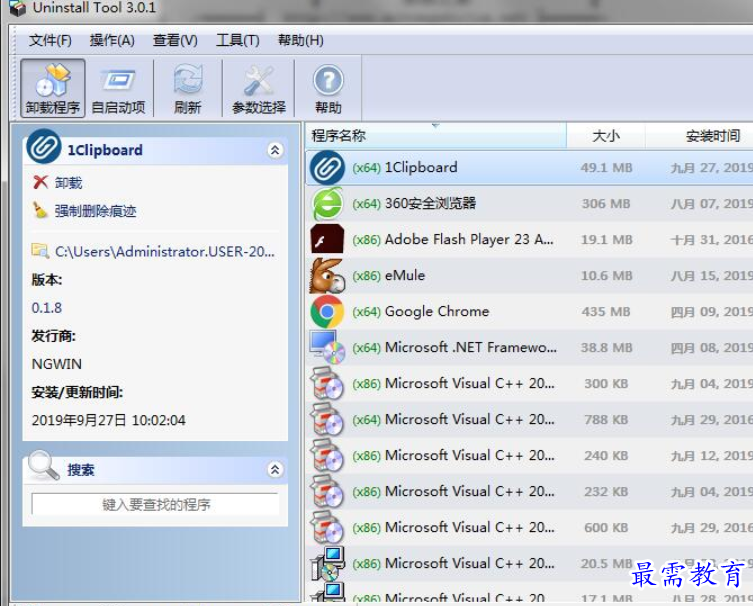This screenshot has width=753, height=606.
Task: Click the 10.6 MB size cell
Action: pos(607,276)
